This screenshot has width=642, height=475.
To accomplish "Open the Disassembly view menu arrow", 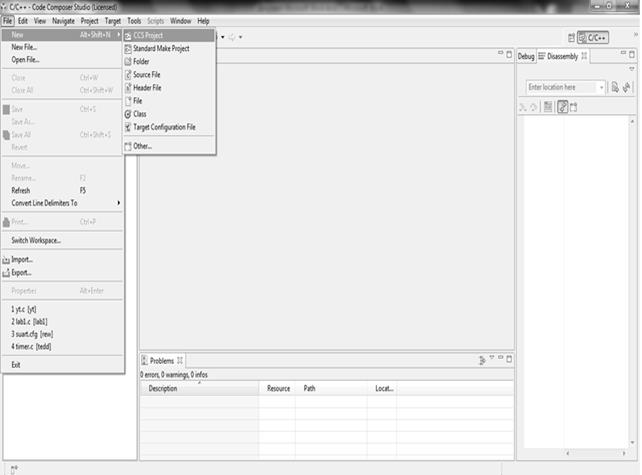I will [x=632, y=69].
